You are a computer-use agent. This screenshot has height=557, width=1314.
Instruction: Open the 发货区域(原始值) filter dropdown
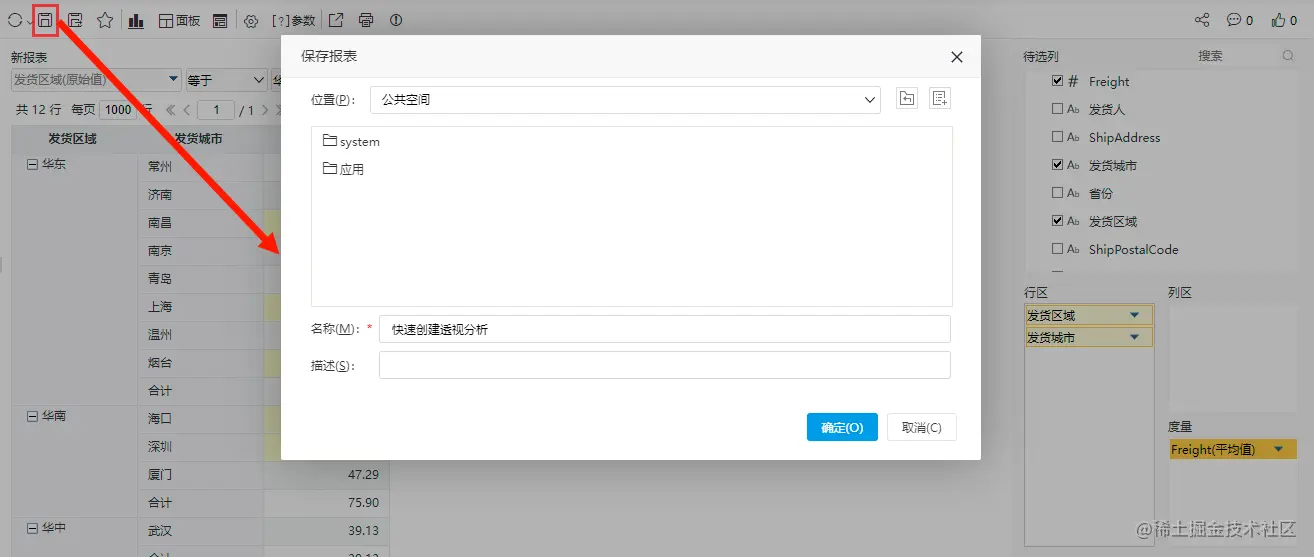(x=95, y=80)
